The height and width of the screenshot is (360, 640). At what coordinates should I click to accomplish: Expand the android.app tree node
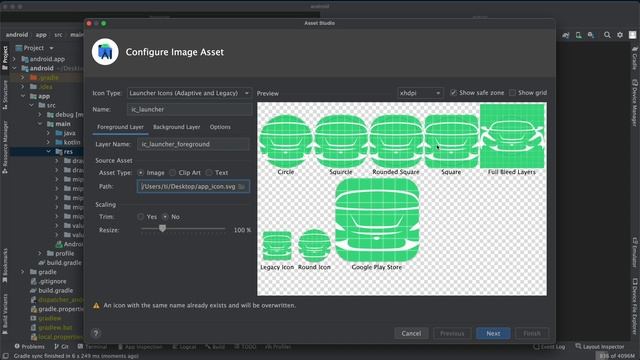point(15,59)
